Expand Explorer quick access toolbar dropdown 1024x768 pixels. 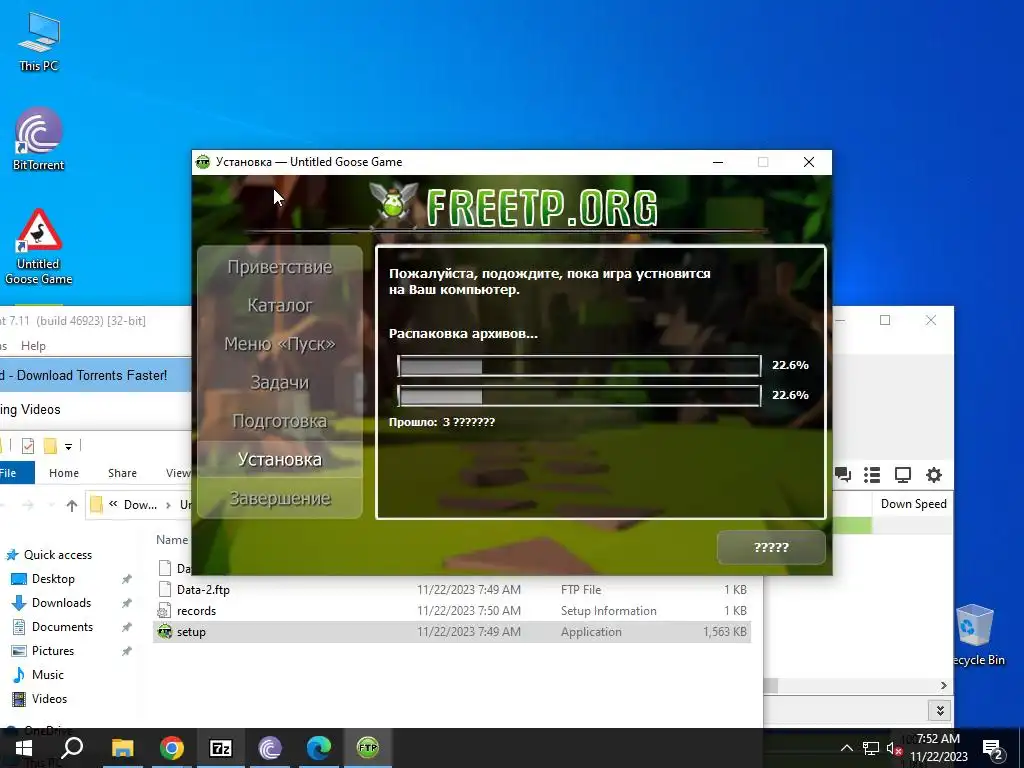point(68,447)
